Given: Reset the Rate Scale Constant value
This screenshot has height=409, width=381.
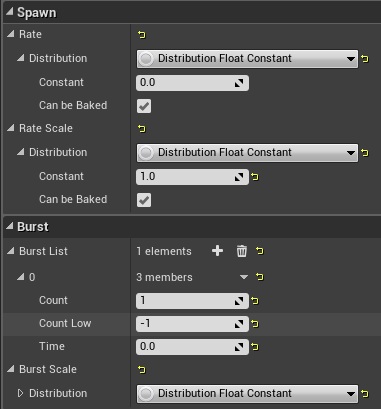Looking at the screenshot, I should click(x=255, y=177).
